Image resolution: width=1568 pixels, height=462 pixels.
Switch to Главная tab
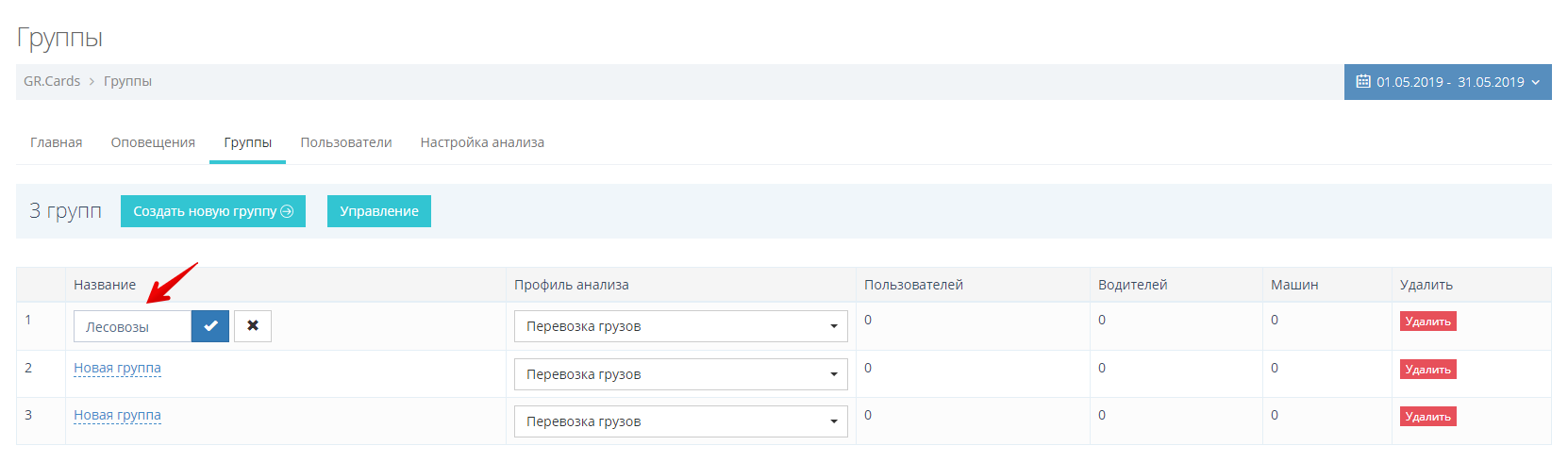click(57, 142)
